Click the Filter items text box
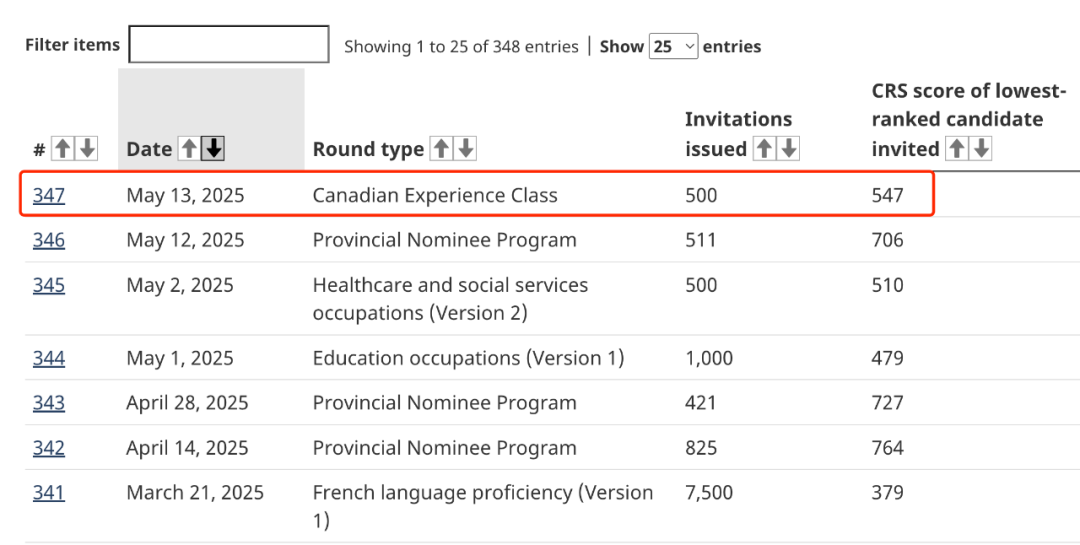Viewport: 1080px width, 545px height. [x=229, y=45]
